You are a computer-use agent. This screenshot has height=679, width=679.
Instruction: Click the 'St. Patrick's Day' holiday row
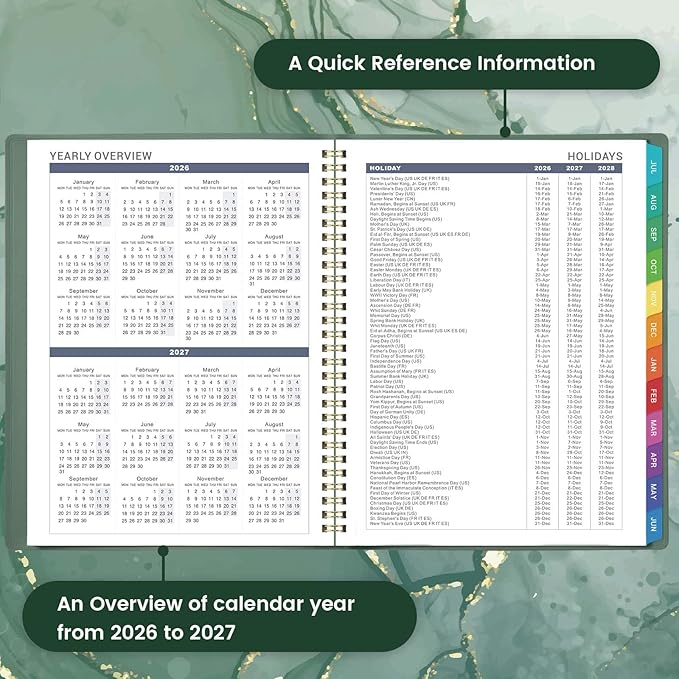[494, 230]
